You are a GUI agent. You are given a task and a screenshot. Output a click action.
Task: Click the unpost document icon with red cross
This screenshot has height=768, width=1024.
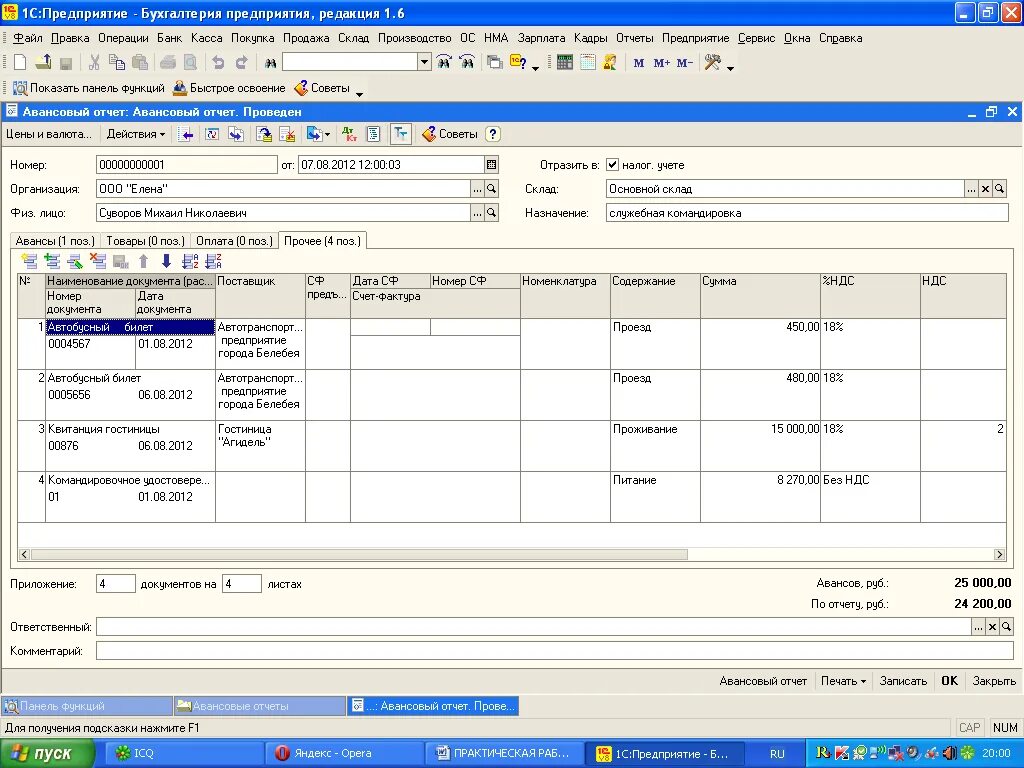pyautogui.click(x=287, y=134)
